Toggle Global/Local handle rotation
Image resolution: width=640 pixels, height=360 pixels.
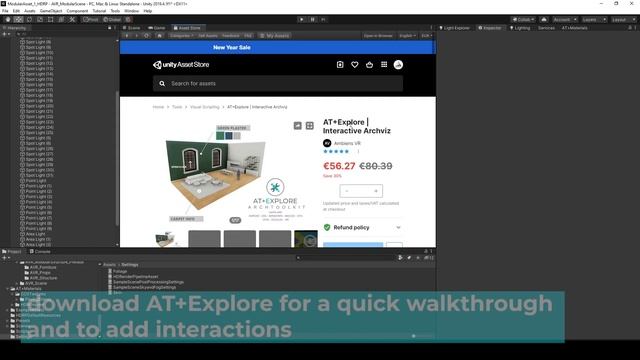coord(112,20)
